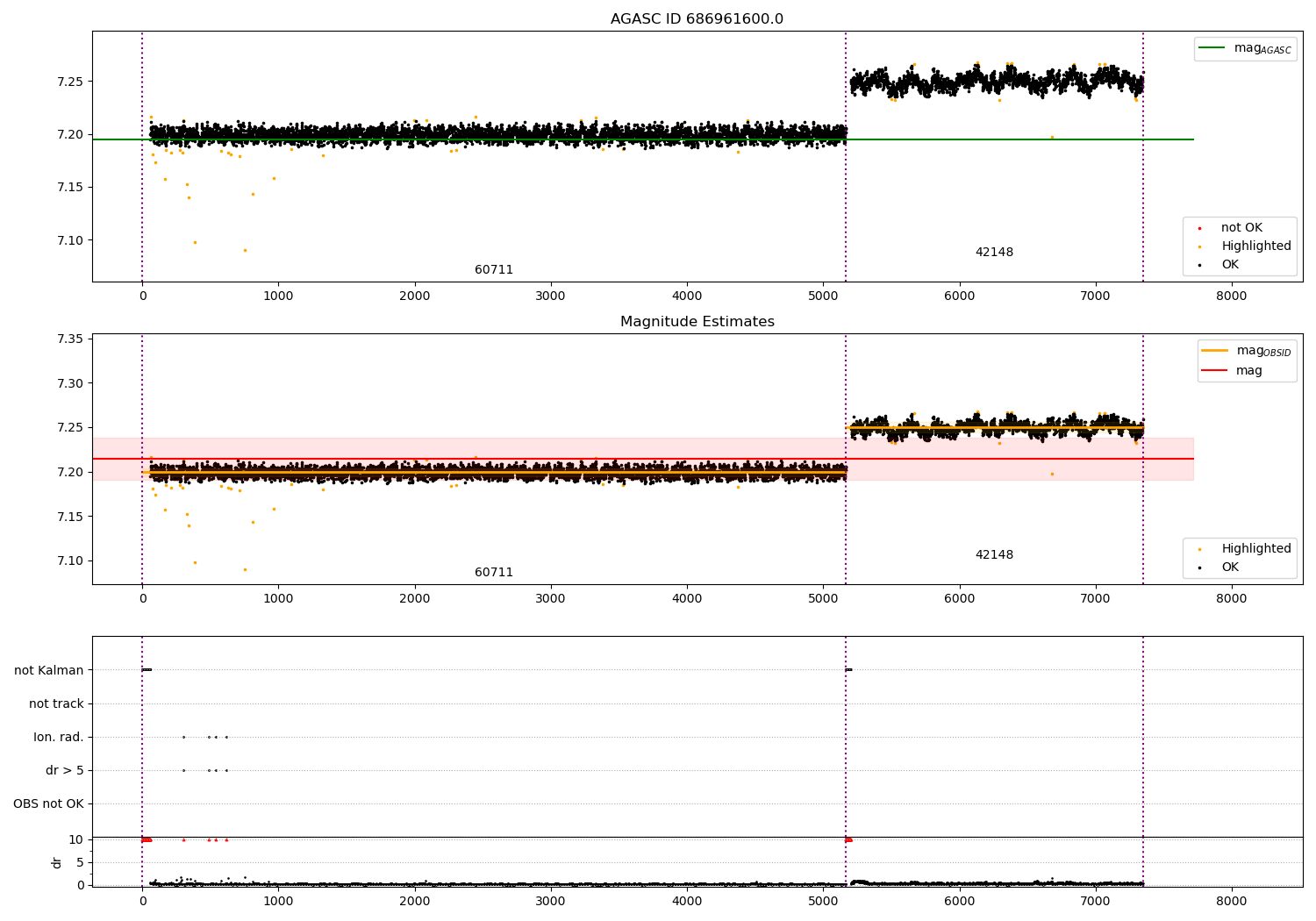The image size is (1316, 921).
Task: Click the '6000' x-axis tick of middle plot
Action: point(959,599)
